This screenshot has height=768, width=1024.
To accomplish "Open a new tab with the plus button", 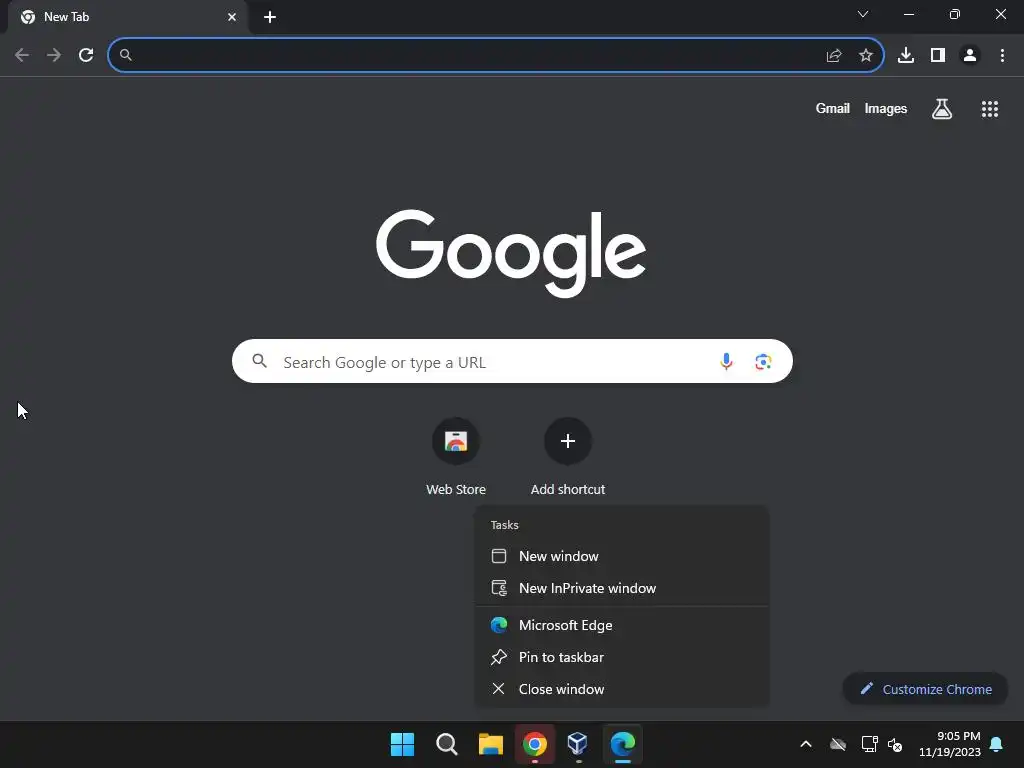I will 270,17.
